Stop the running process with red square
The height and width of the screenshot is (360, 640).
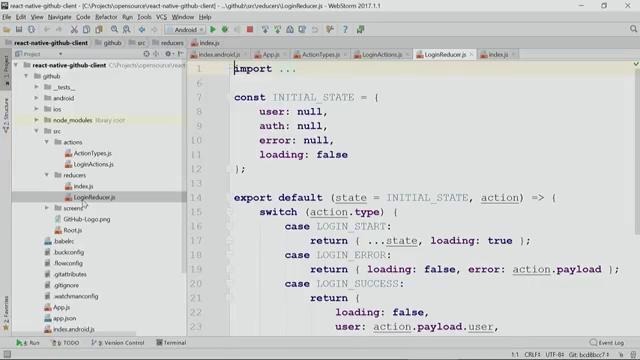(250, 29)
